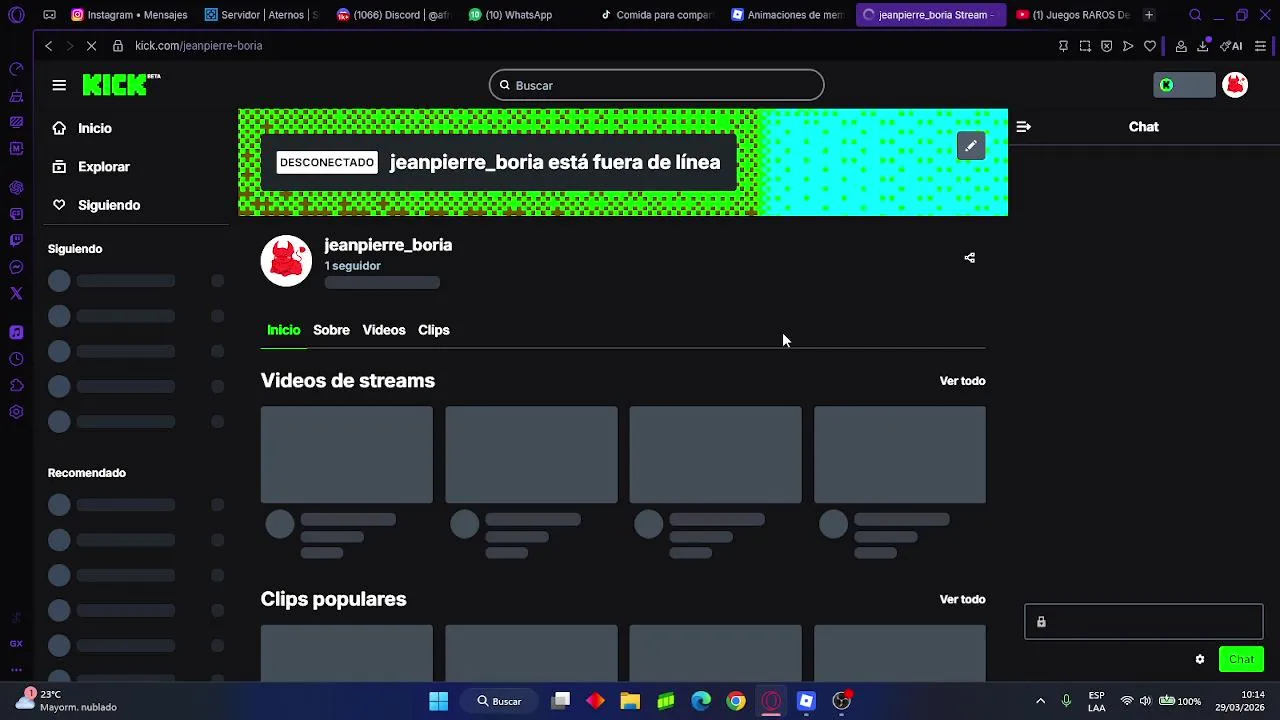This screenshot has height=720, width=1280.
Task: Show hidden system tray icons
Action: pos(1040,701)
